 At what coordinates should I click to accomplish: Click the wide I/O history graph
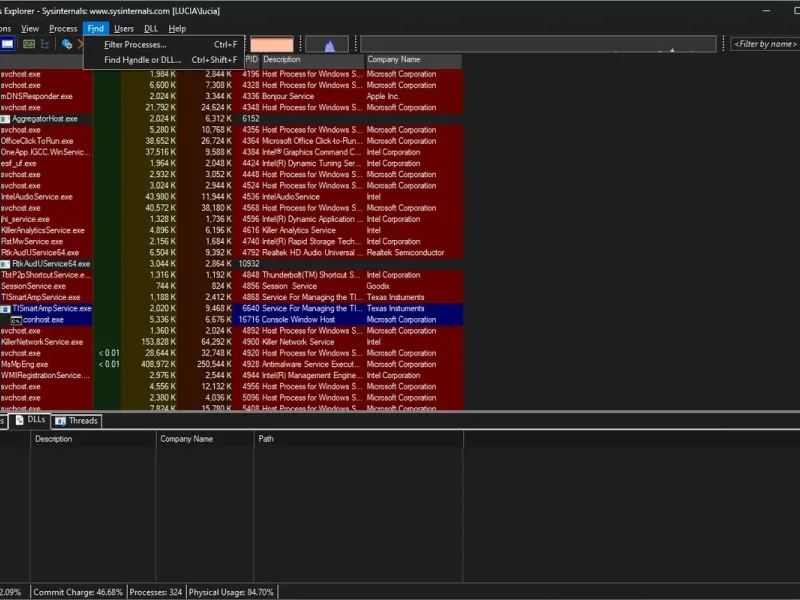(x=538, y=44)
